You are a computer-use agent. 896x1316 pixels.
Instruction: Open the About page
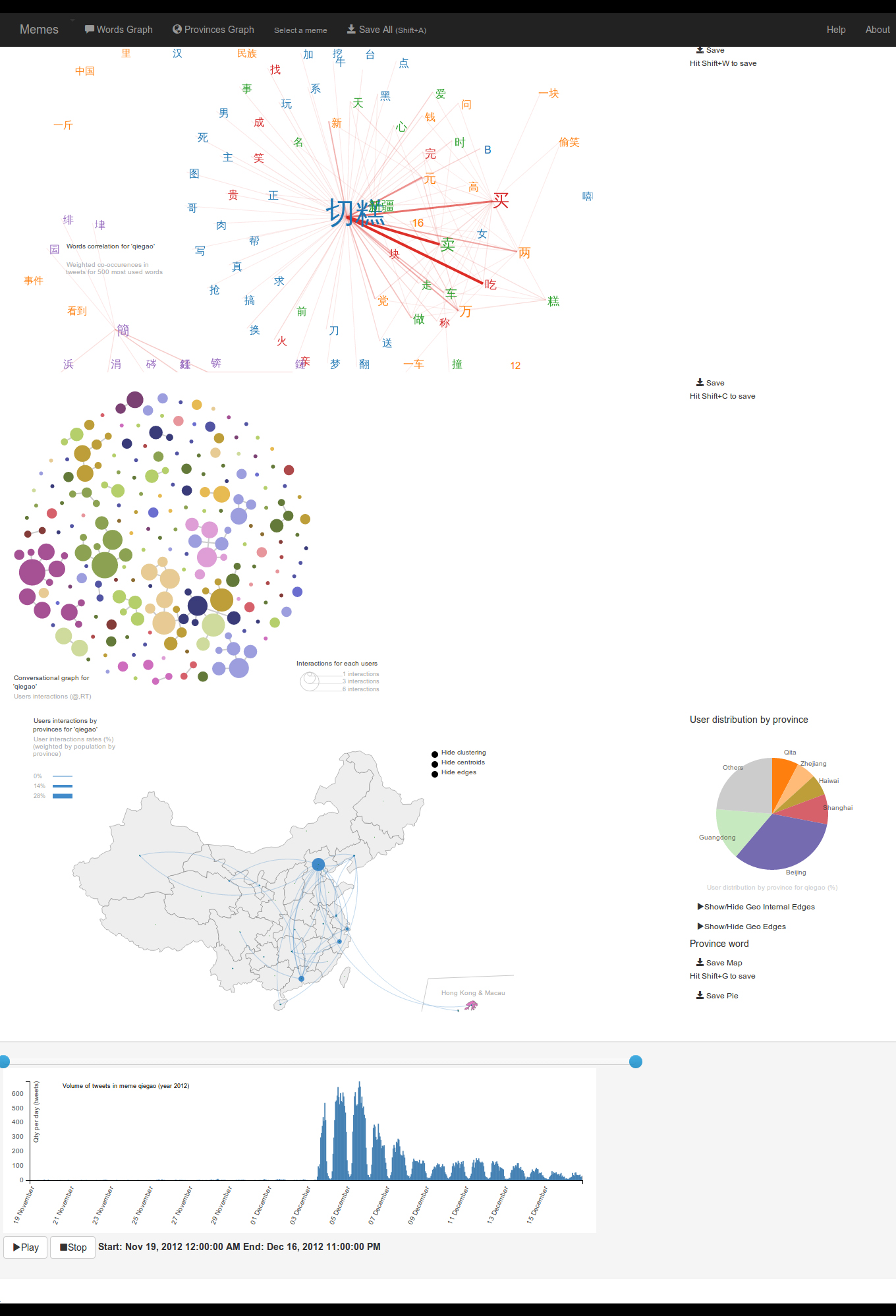[877, 30]
